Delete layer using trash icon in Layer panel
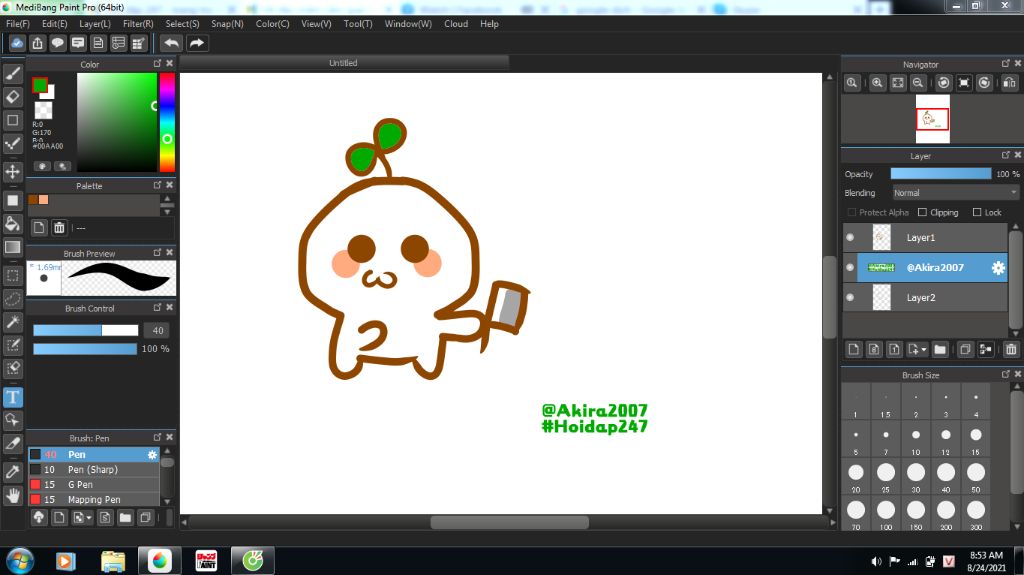1024x575 pixels. click(x=1011, y=349)
